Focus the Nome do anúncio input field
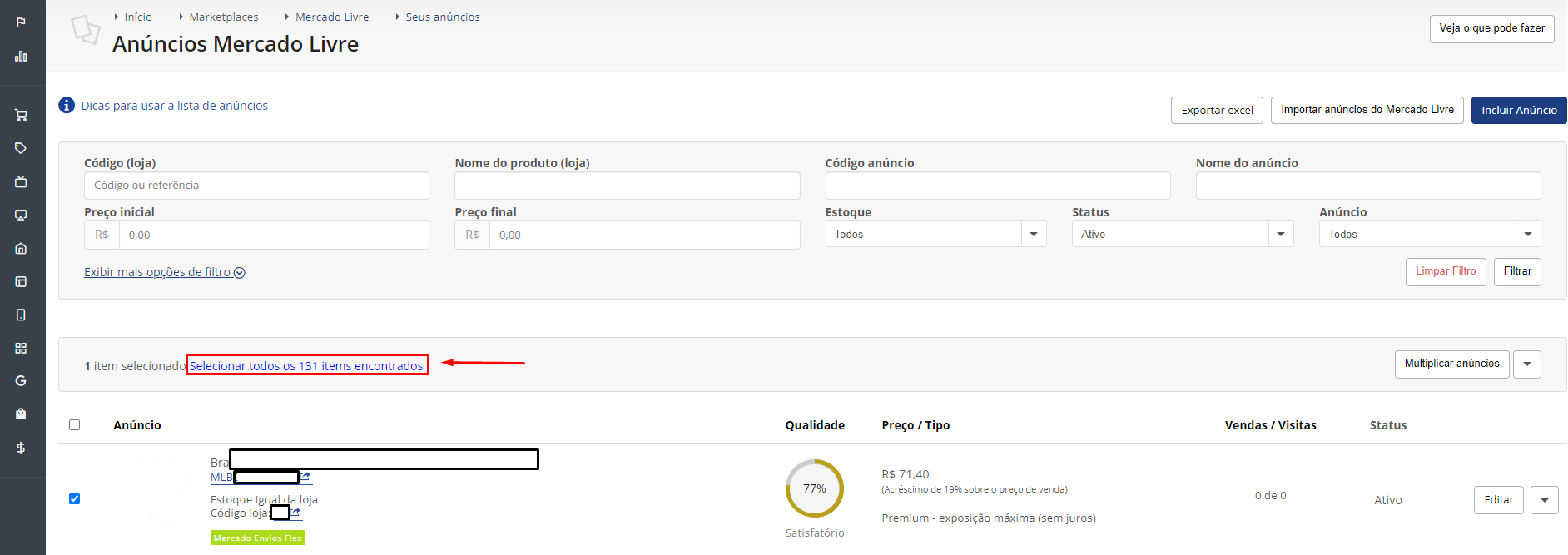 click(1368, 186)
